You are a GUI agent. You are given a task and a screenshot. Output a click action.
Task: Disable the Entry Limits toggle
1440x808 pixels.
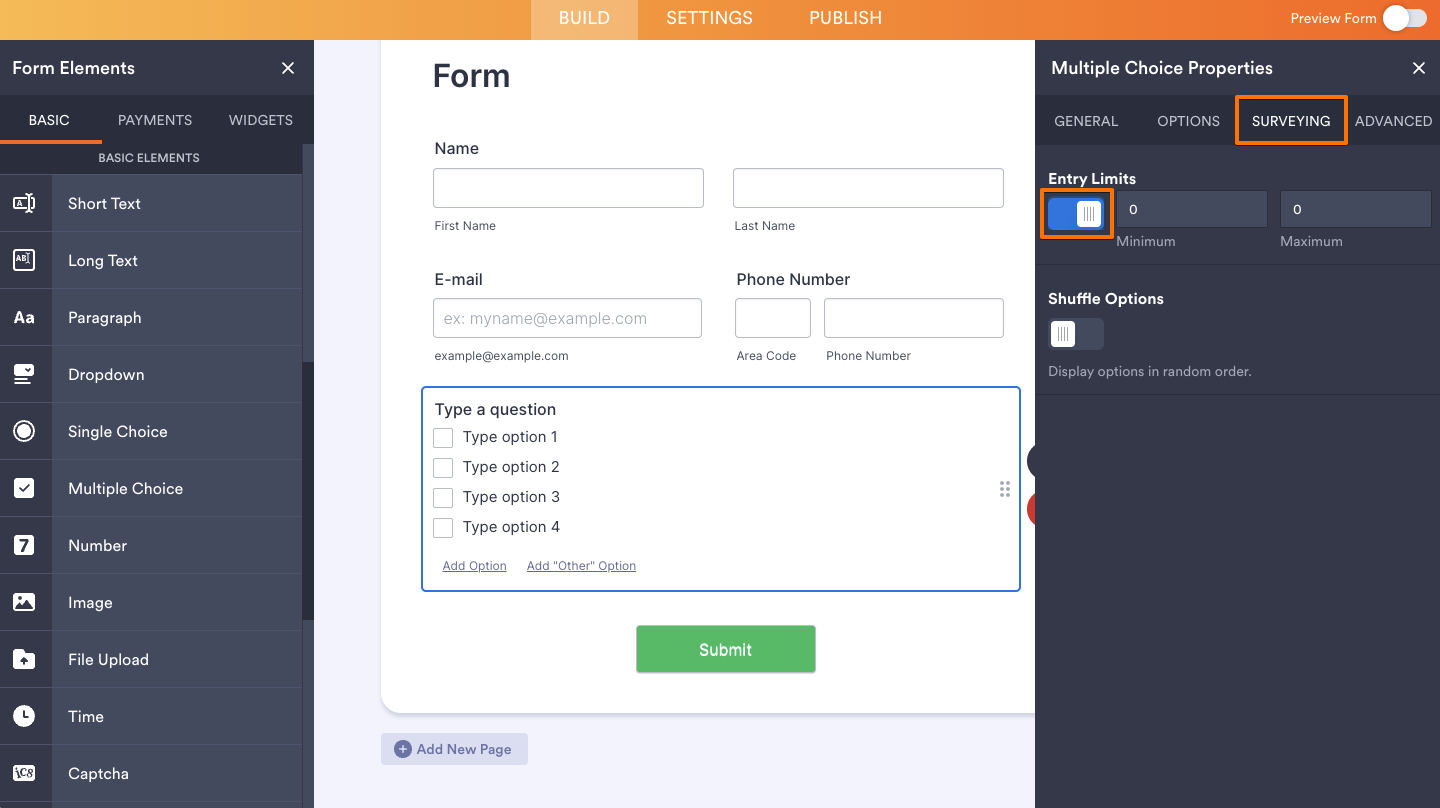[1076, 213]
